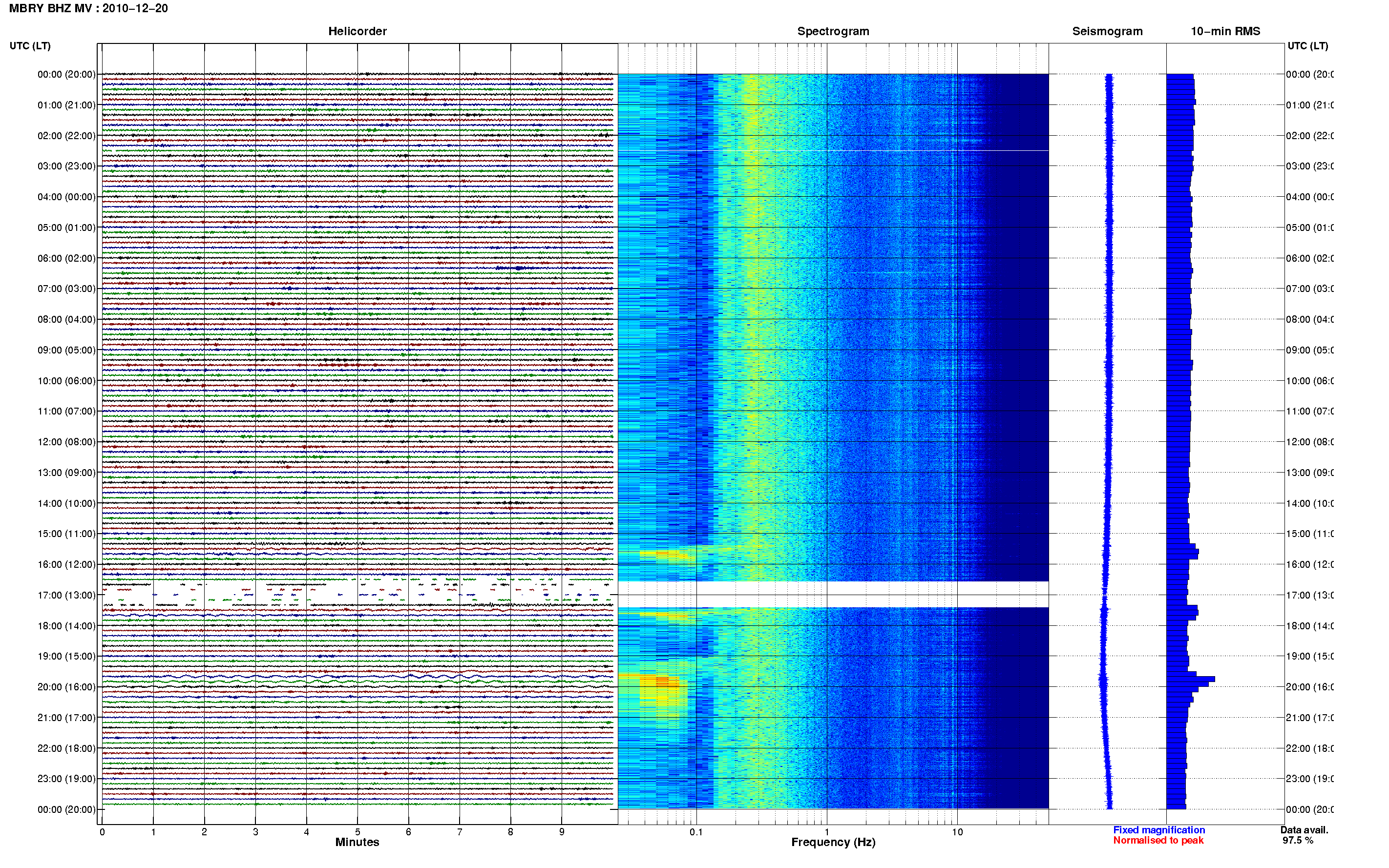Viewport: 1389px width, 868px height.
Task: Click the left 15:00 (11:00) time label
Action: [x=66, y=533]
